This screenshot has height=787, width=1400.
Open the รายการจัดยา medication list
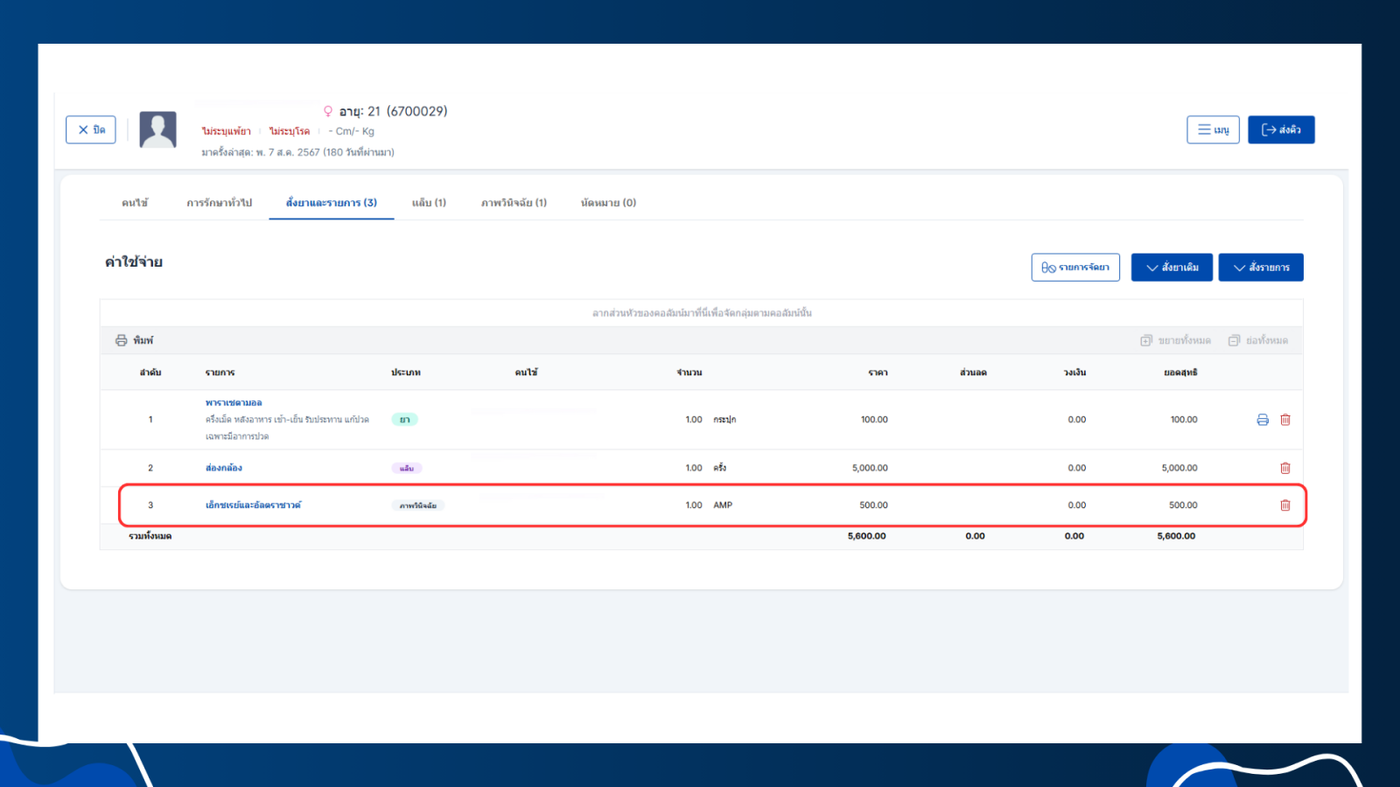pyautogui.click(x=1075, y=268)
